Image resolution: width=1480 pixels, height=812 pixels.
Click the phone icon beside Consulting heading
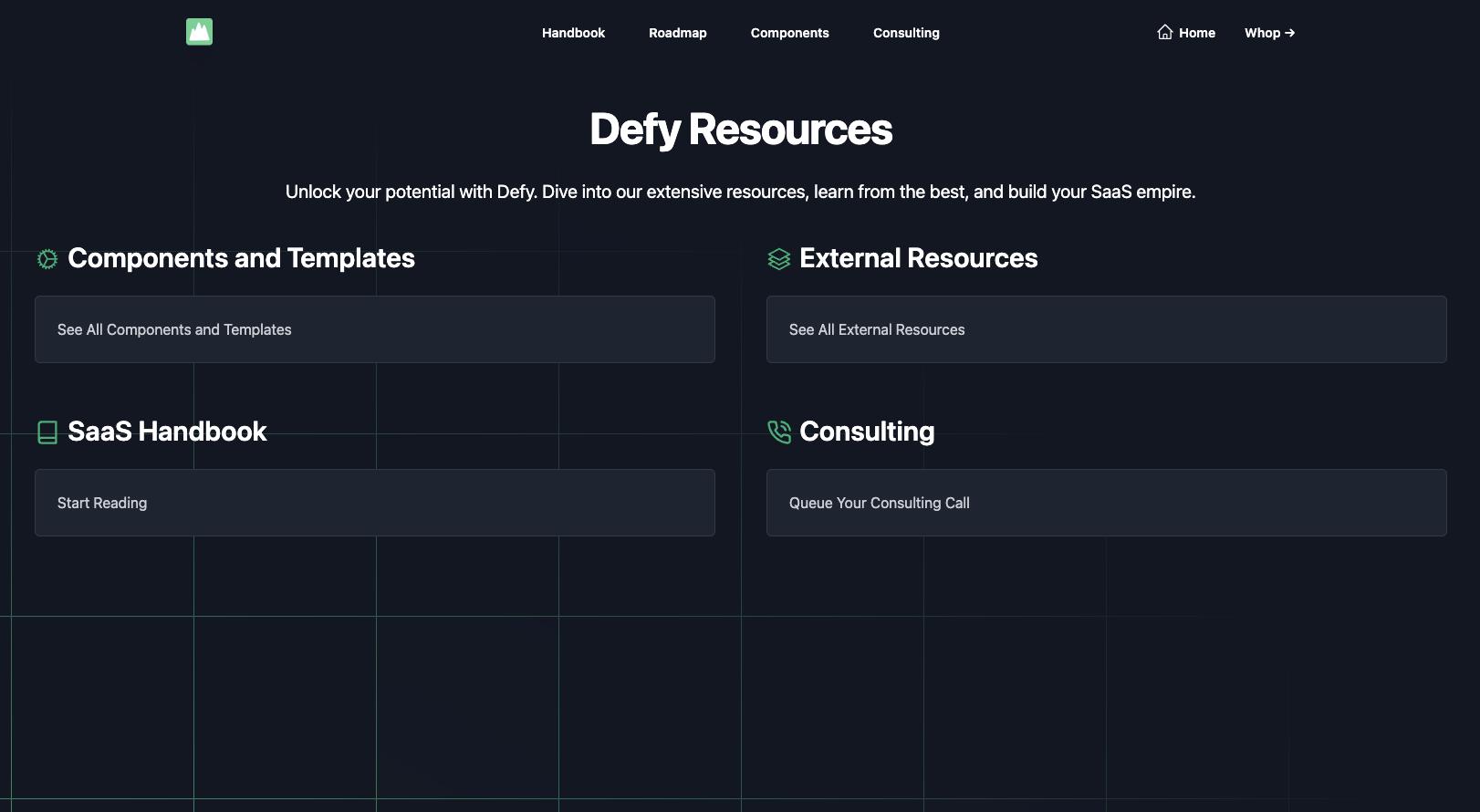[x=779, y=432]
